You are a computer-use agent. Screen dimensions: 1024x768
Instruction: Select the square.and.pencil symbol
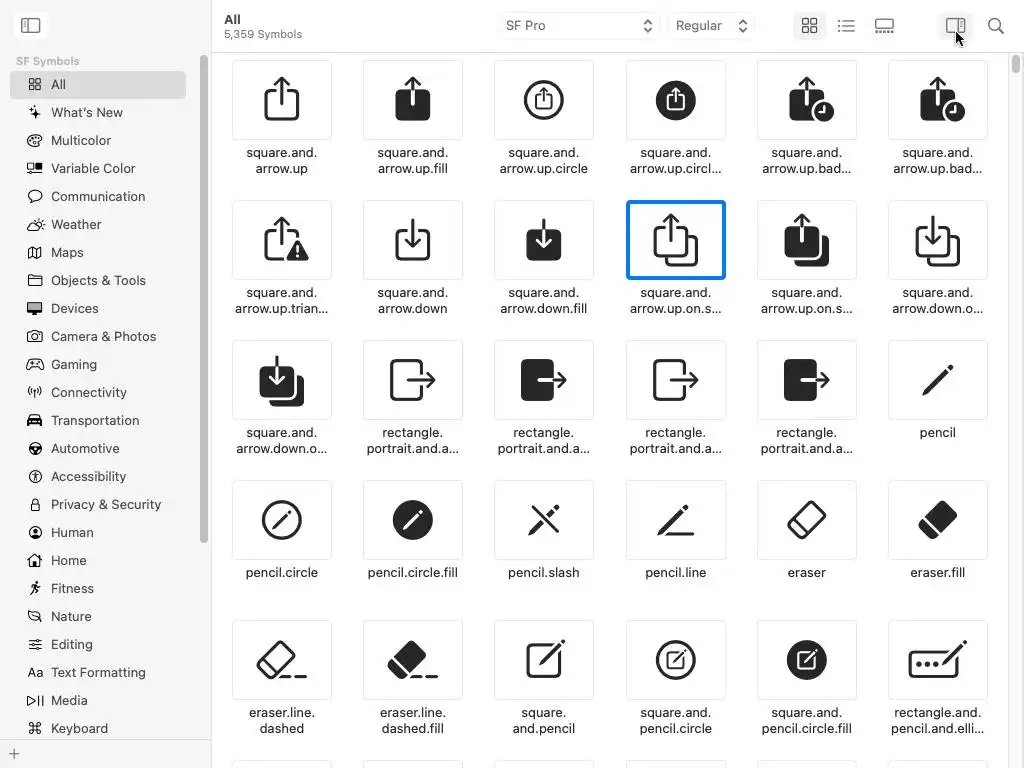pyautogui.click(x=544, y=660)
